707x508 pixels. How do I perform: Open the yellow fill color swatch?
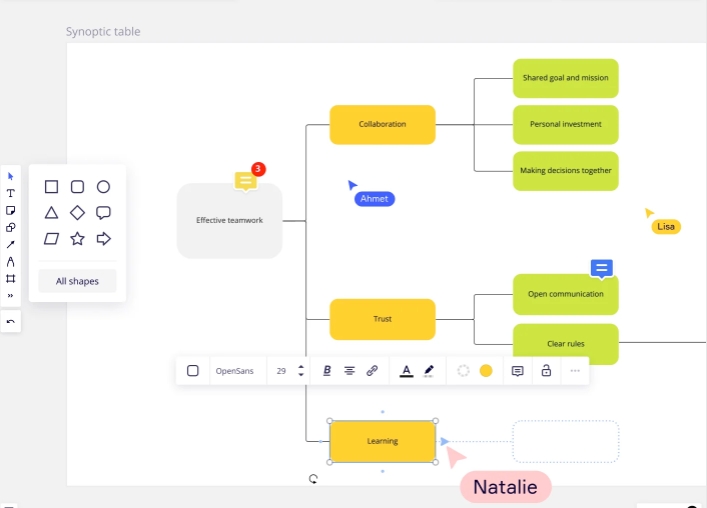[x=486, y=371]
